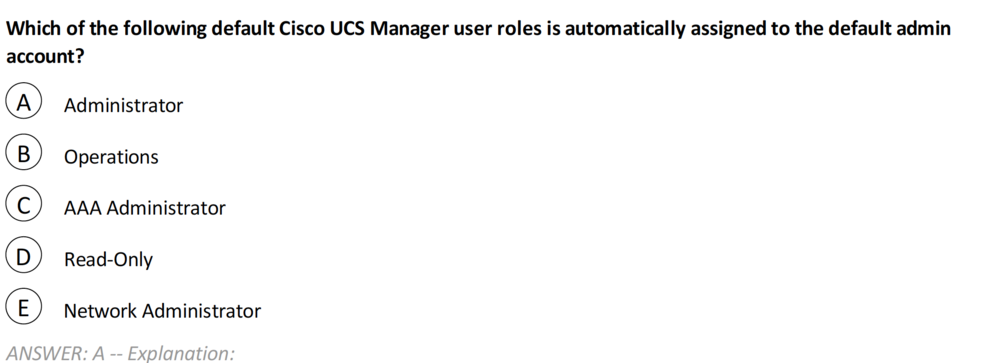
Task: Choose the circled B option
Action: (24, 155)
